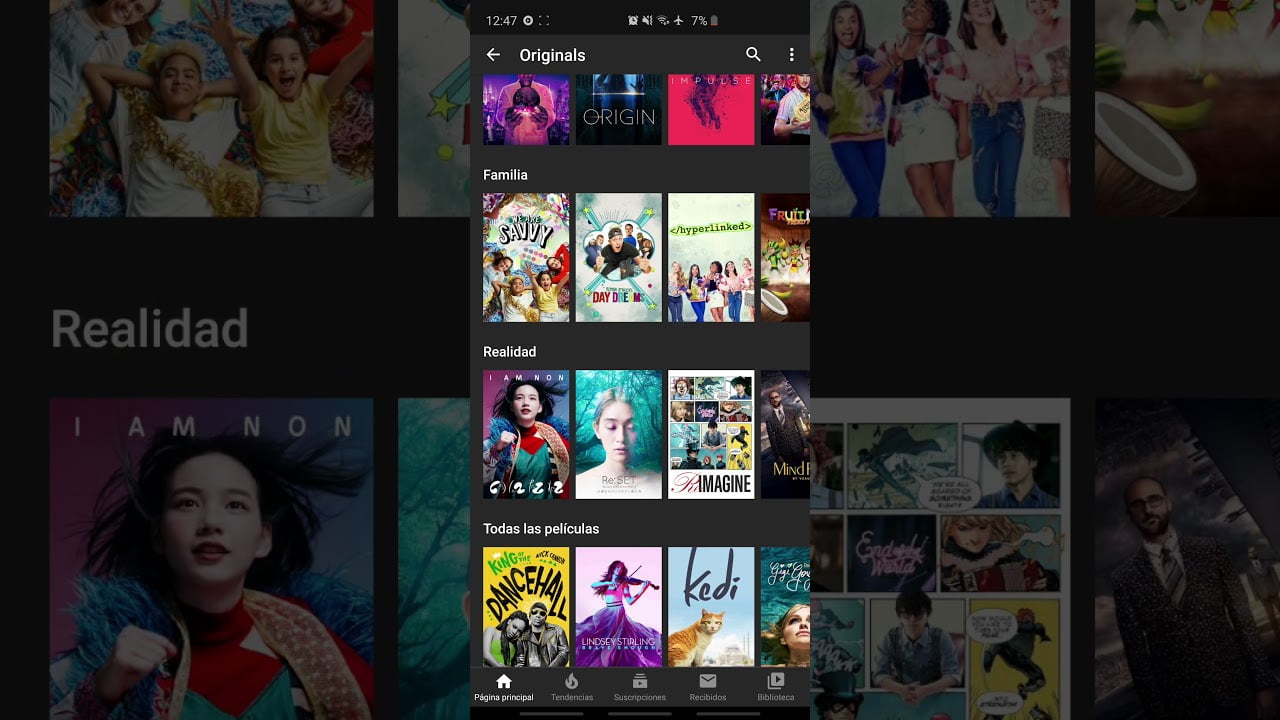Open the three-dot overflow menu

tap(791, 55)
